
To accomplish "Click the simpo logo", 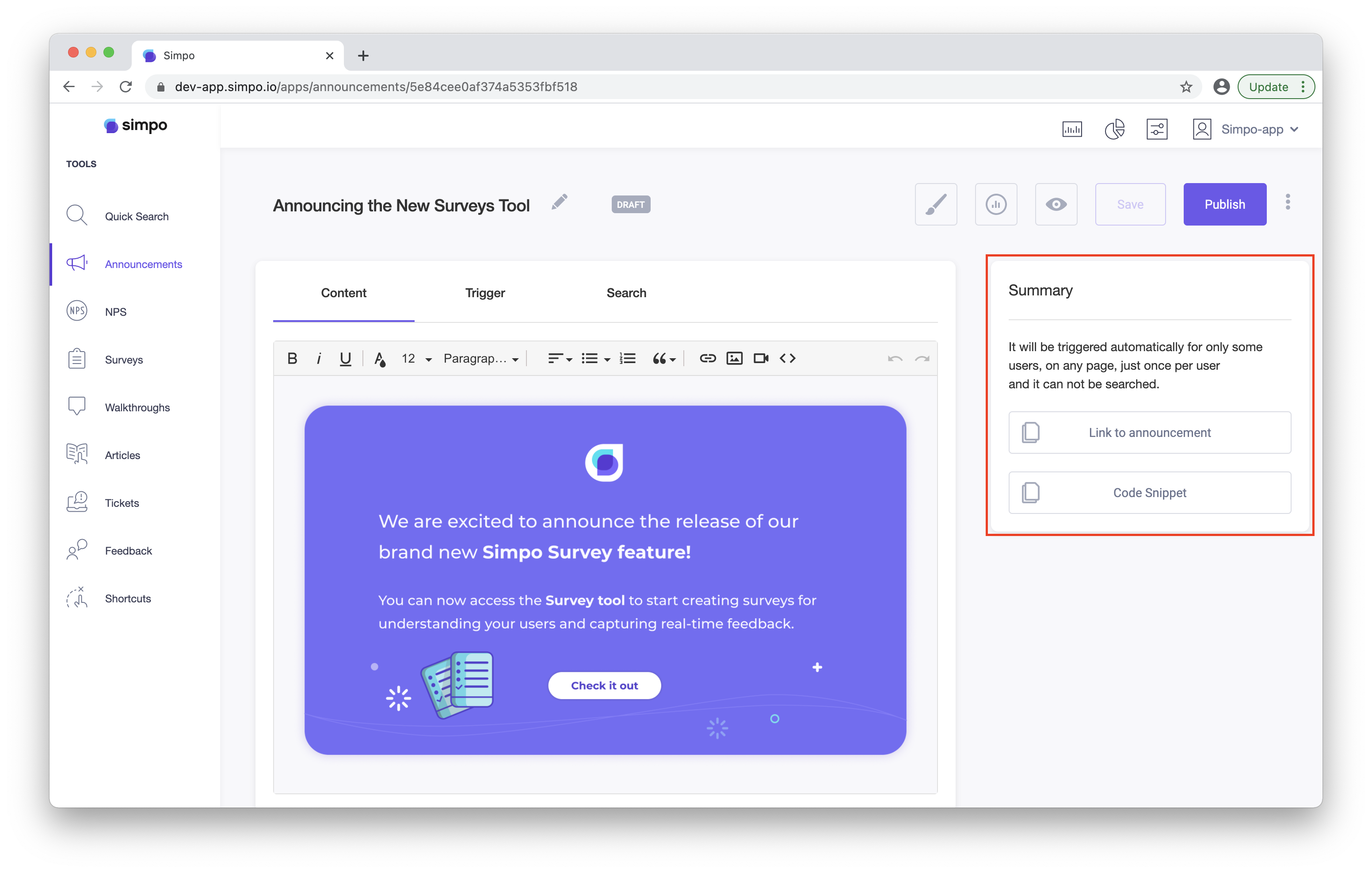I will coord(135,126).
